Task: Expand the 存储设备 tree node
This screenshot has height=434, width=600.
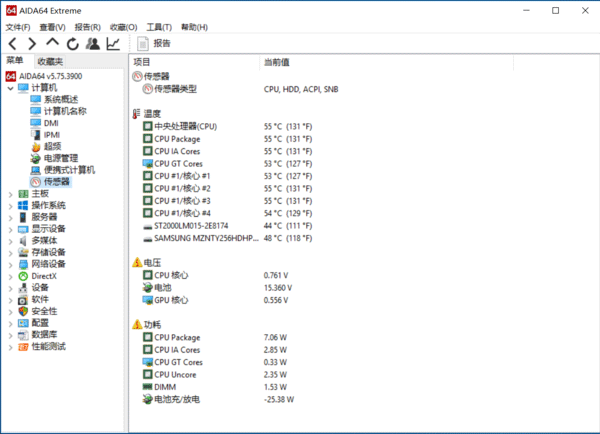Action: 10,253
